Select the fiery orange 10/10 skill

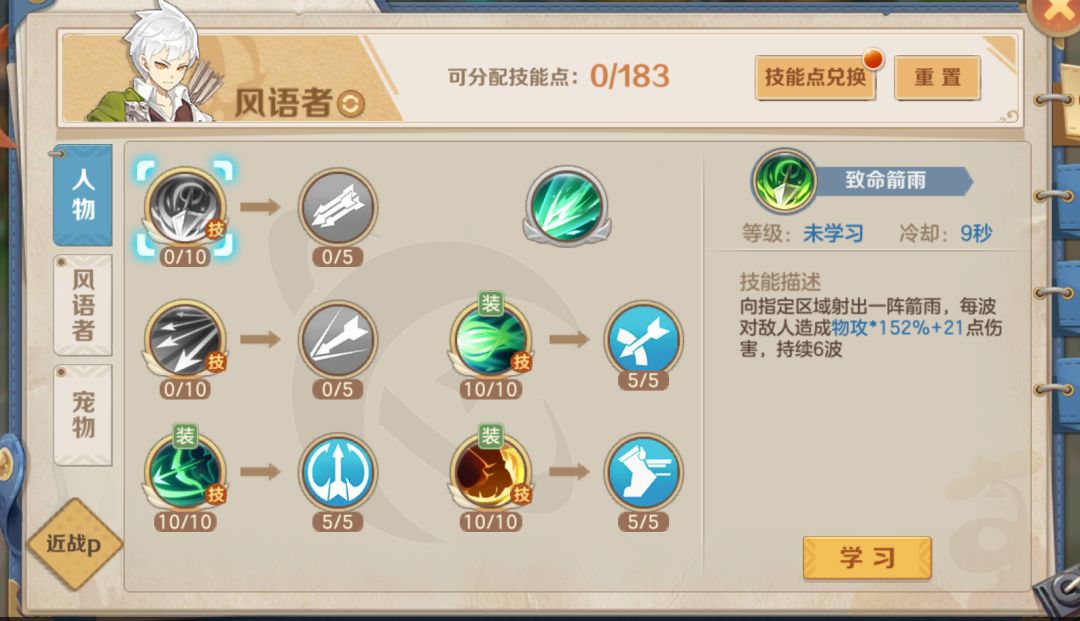click(490, 472)
